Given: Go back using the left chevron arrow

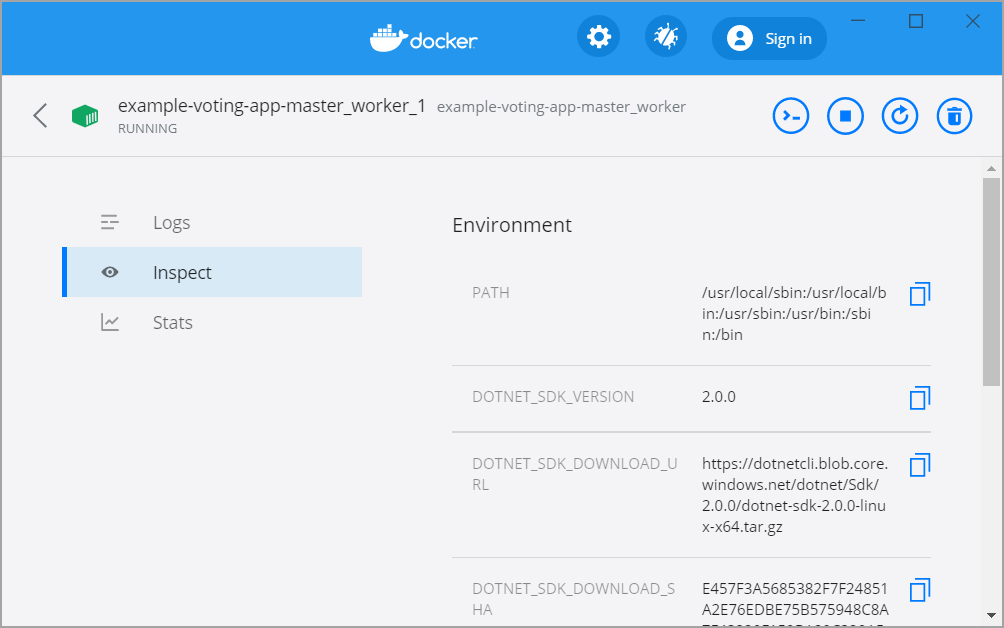Looking at the screenshot, I should 40,116.
